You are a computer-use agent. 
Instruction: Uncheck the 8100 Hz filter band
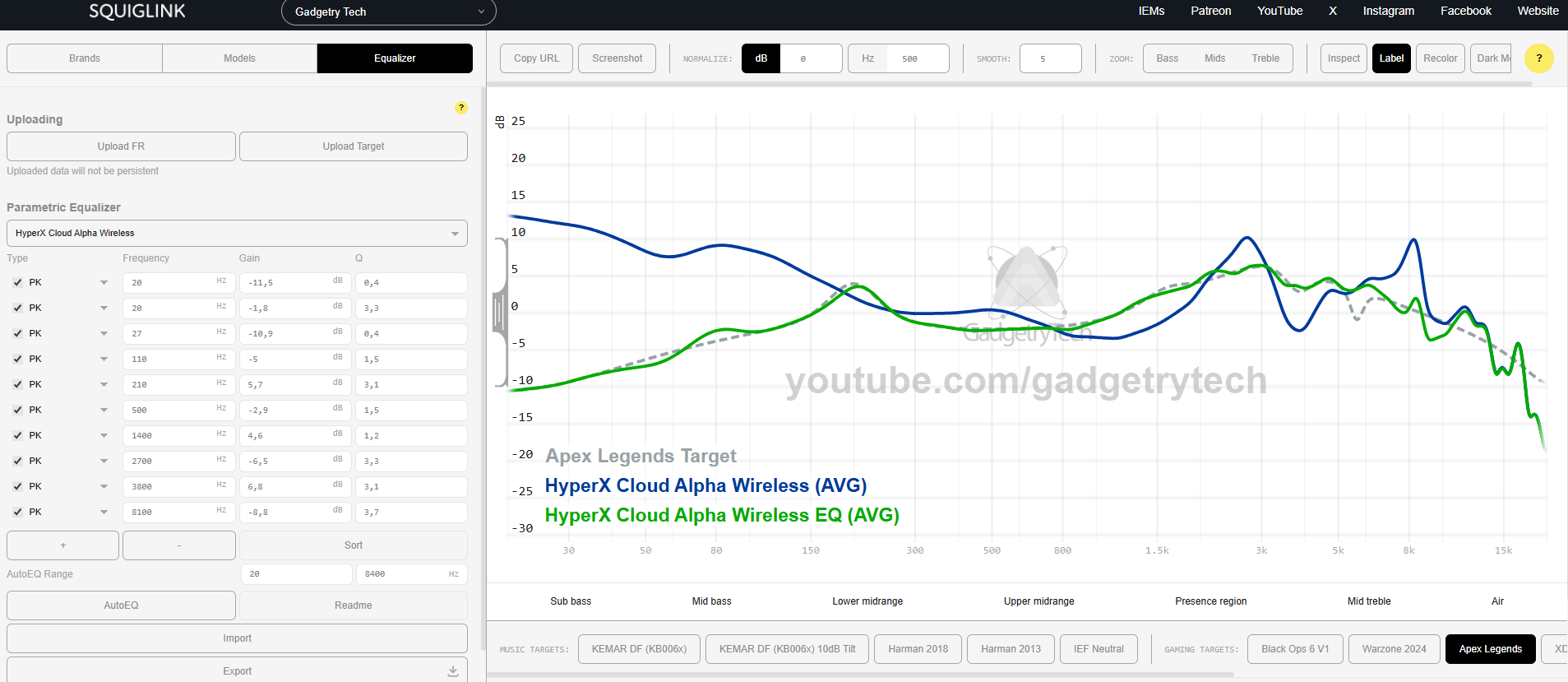(17, 513)
